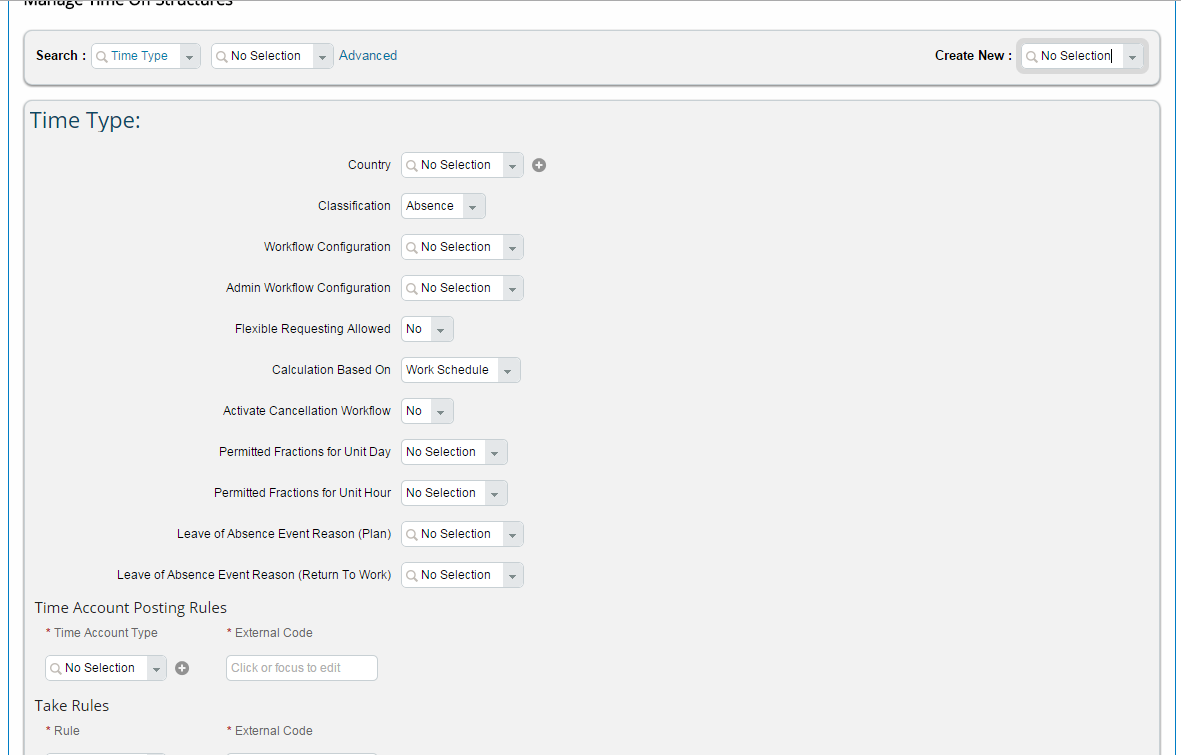
Task: Click the Calculation Based On label
Action: pos(331,370)
